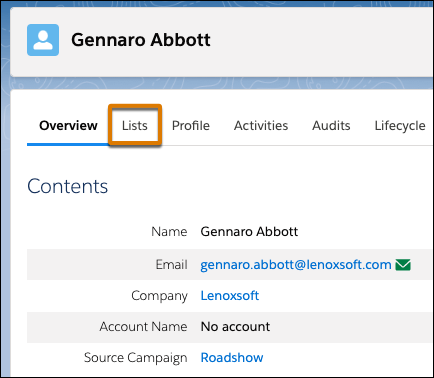Go to the Activities tab
The height and width of the screenshot is (378, 434).
pos(261,126)
